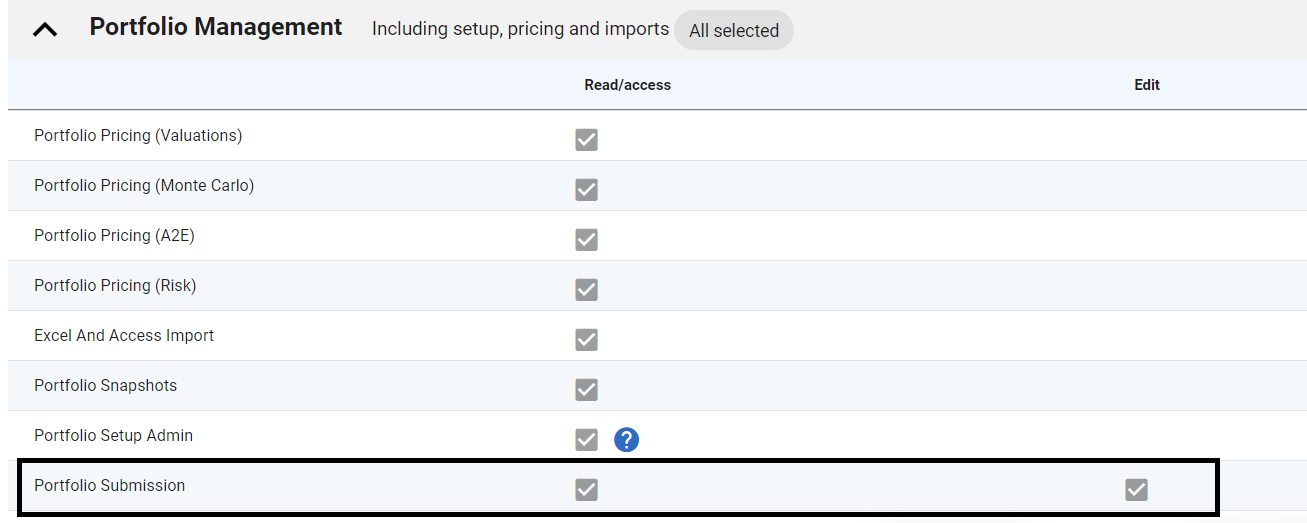Uncheck Portfolio Pricing (Risk) read/access
This screenshot has height=523, width=1307.
587,290
